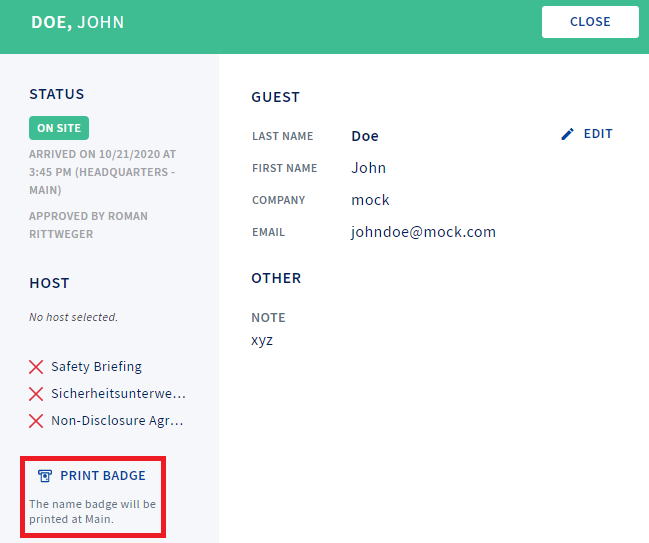Select the PRINT BADGE label
Screen dimensions: 649x543
click(x=103, y=476)
